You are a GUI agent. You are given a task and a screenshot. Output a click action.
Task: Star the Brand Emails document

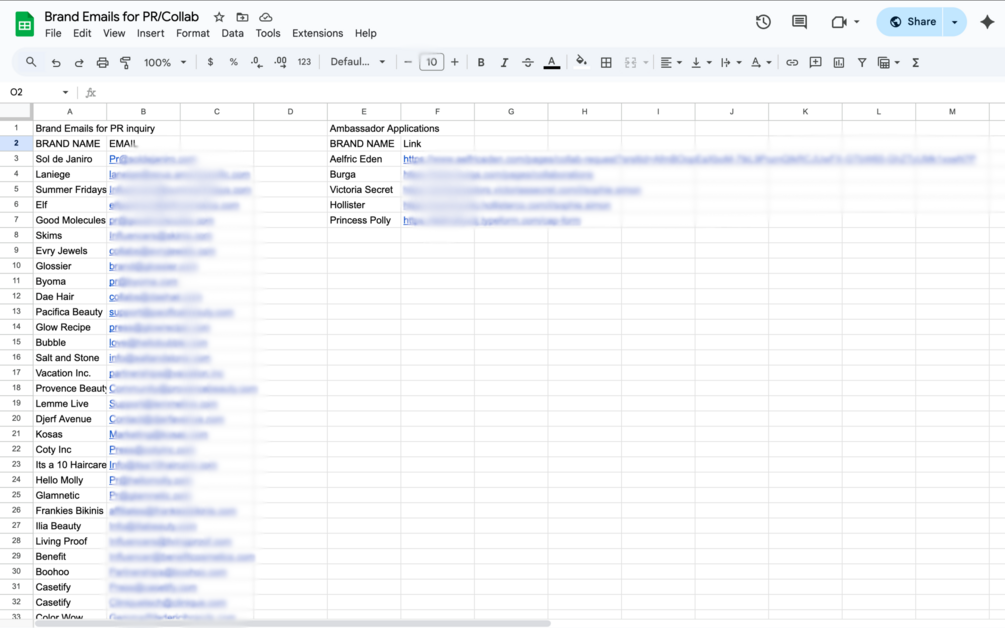[219, 17]
